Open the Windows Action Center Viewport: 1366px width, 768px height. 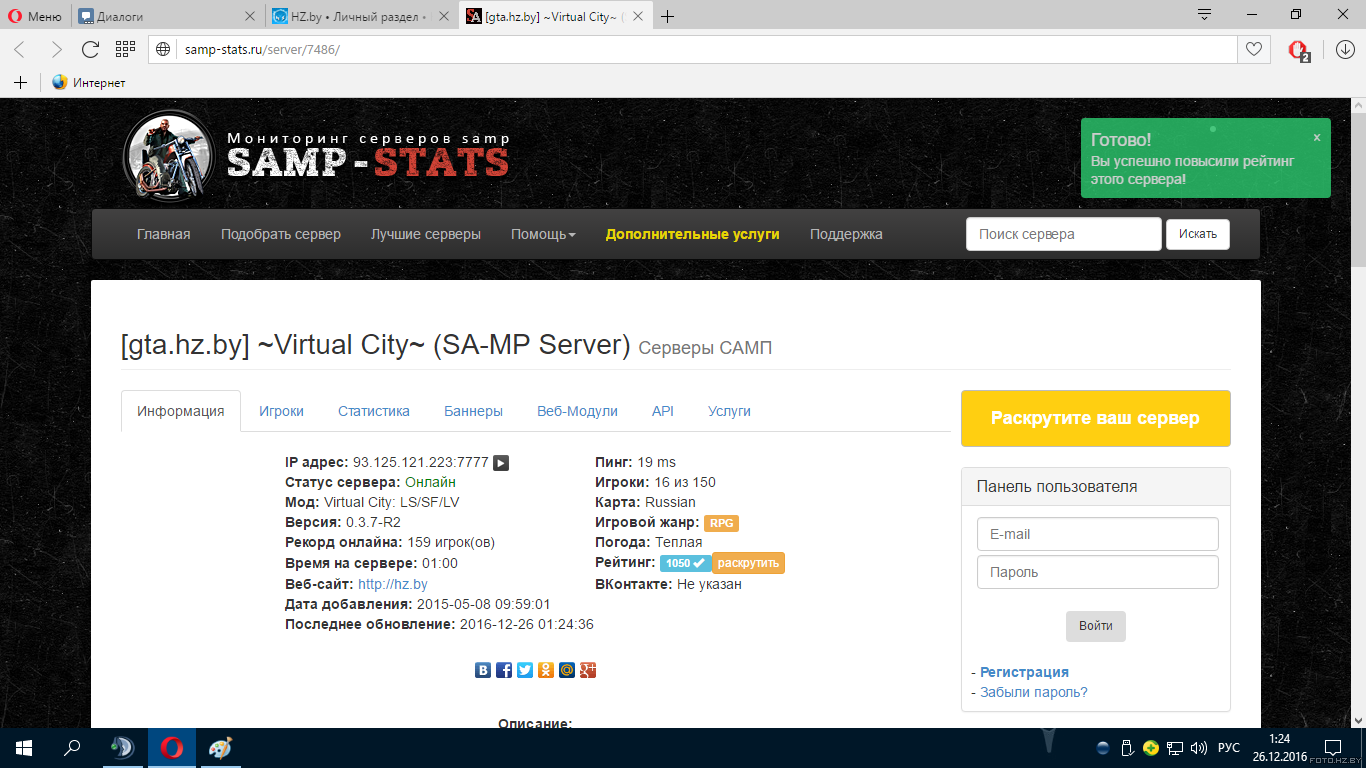click(x=1334, y=748)
